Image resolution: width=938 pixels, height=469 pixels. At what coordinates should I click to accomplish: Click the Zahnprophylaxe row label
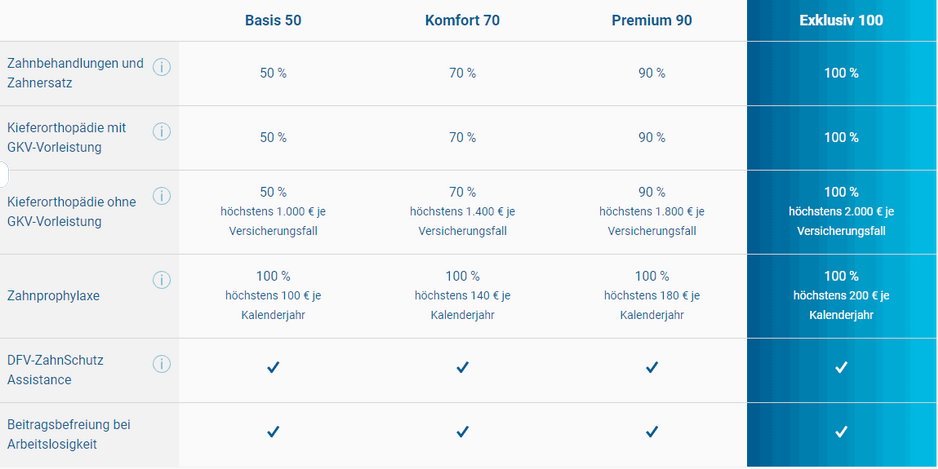[53, 296]
